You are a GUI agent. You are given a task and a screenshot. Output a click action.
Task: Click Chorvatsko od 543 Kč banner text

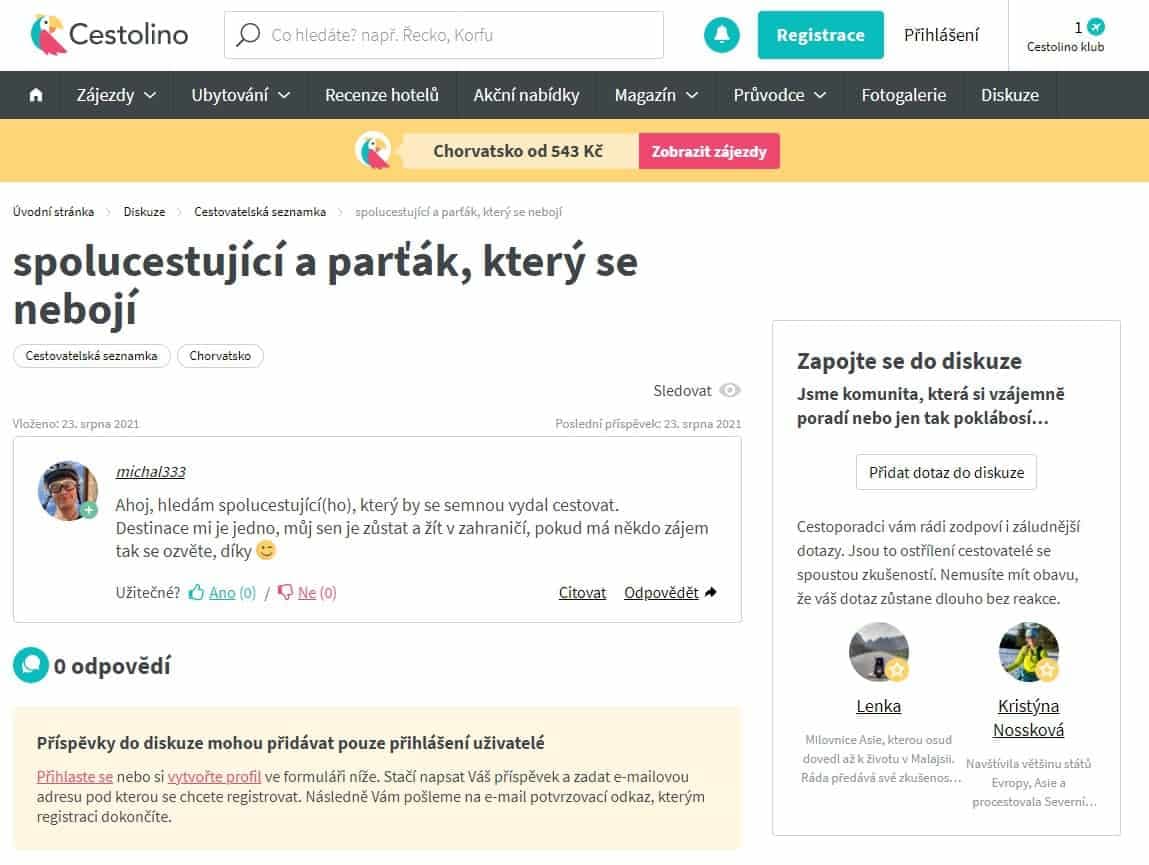[518, 151]
